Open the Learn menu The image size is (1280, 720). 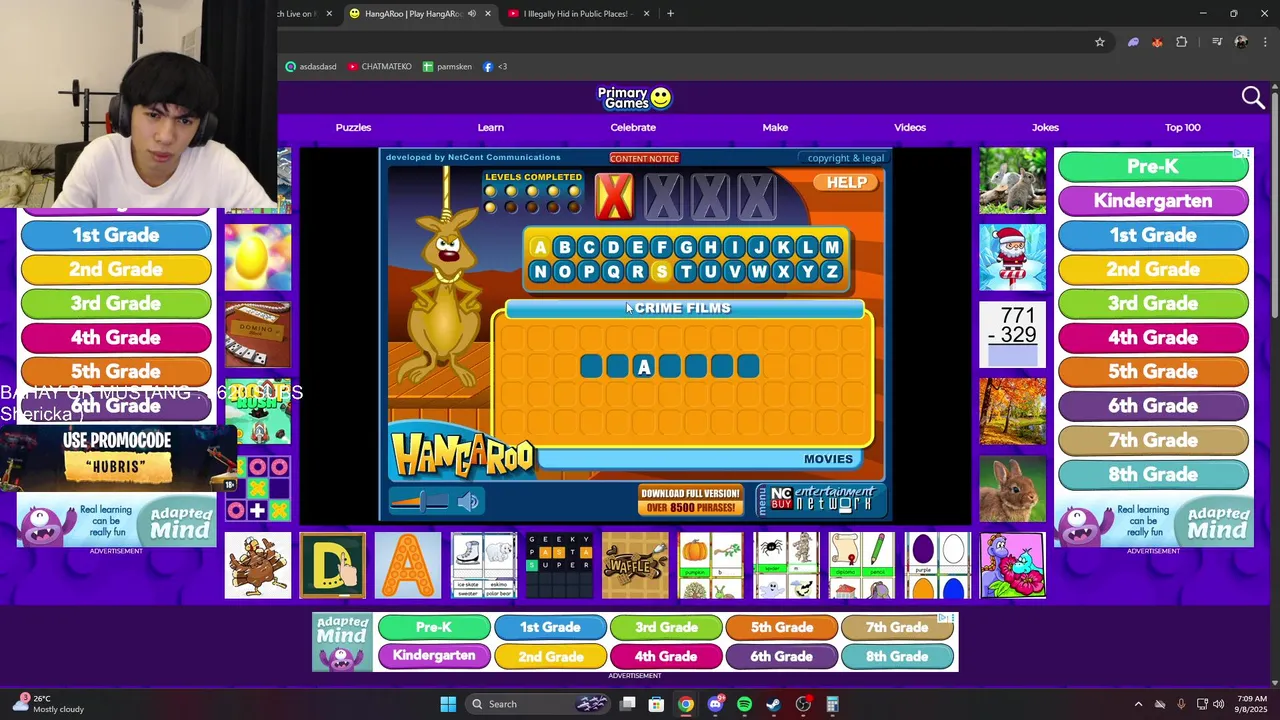click(491, 127)
